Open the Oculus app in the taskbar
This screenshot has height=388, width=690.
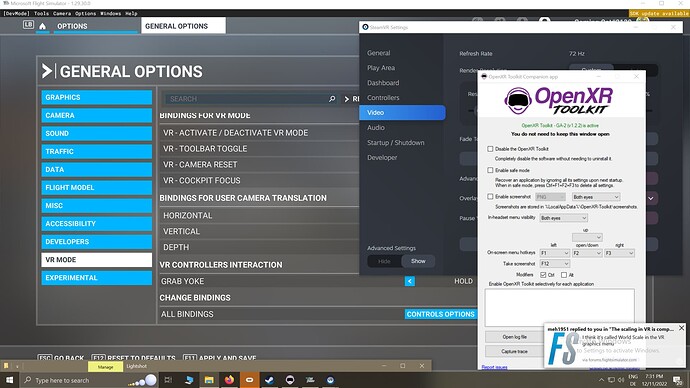point(250,380)
